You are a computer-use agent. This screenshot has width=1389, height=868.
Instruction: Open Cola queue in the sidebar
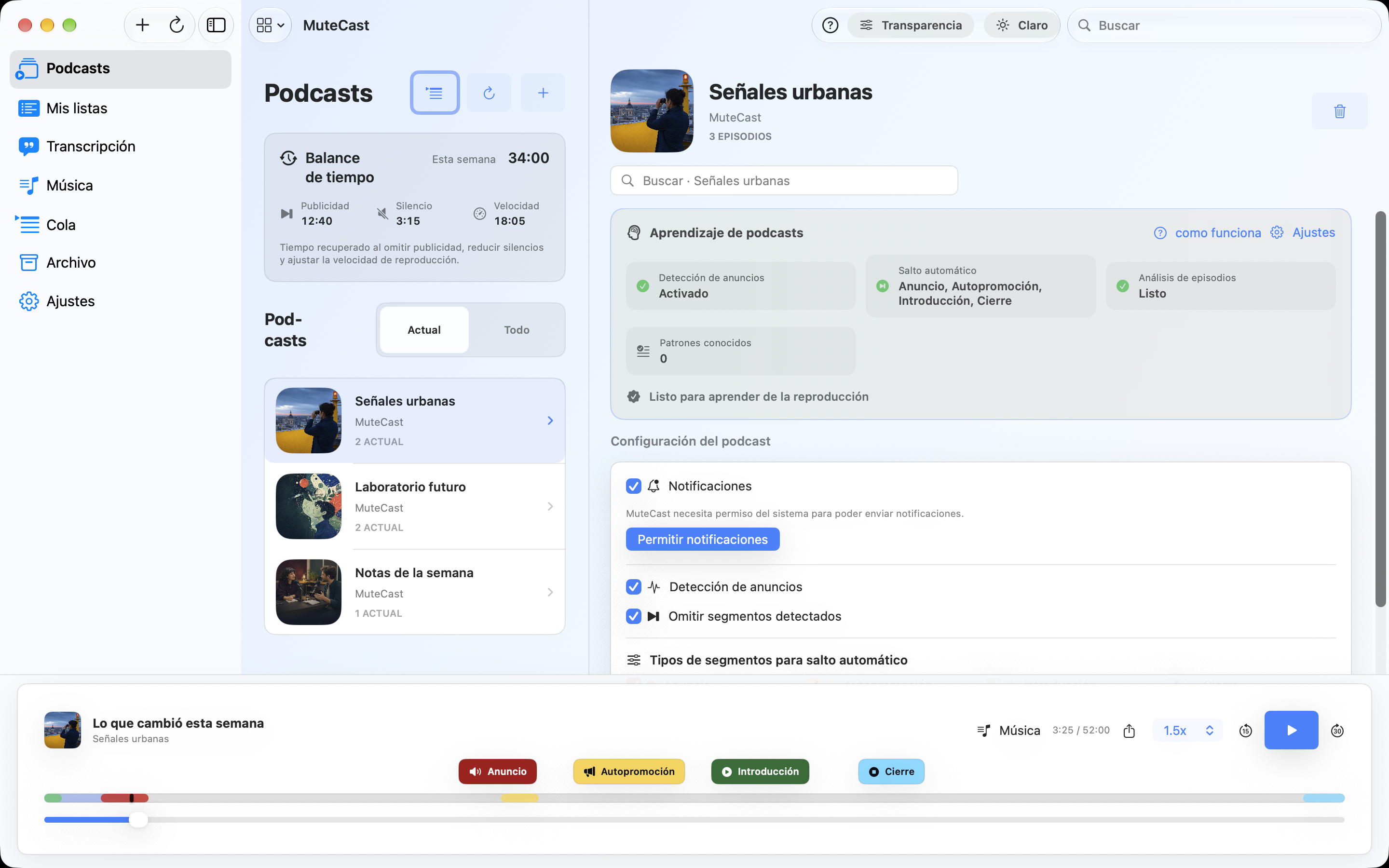[121, 224]
